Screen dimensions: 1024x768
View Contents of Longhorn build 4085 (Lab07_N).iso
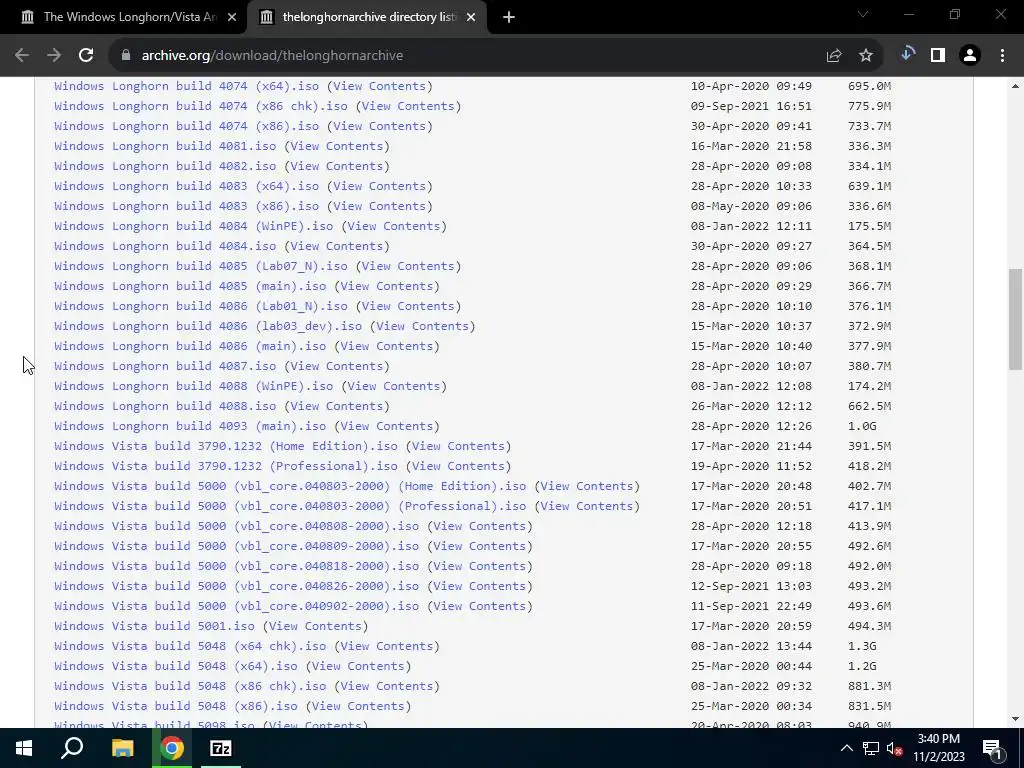408,266
